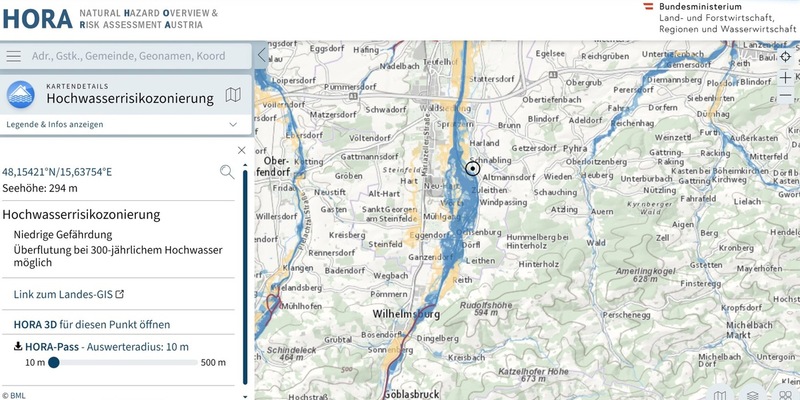Viewport: 800px width, 400px height.
Task: Open the map icon next to Hochwasserrisikozonierung
Action: pyautogui.click(x=233, y=96)
